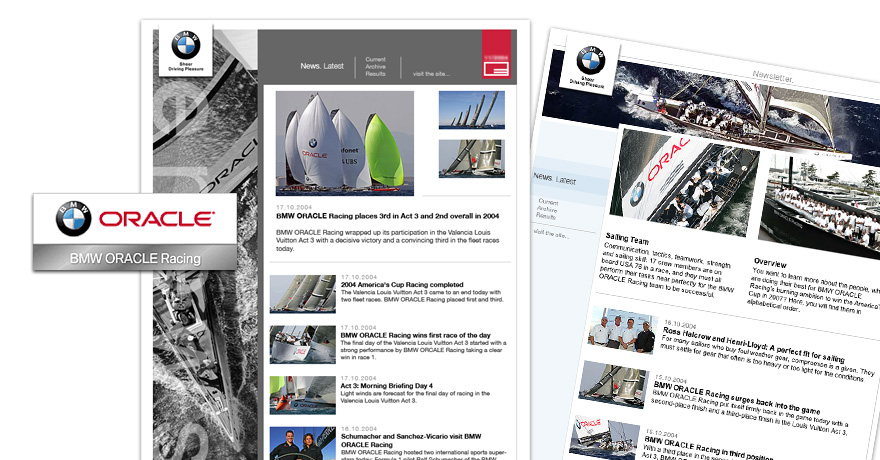The image size is (880, 460).
Task: Click the Sailing Team heading on the right page
Action: click(627, 238)
